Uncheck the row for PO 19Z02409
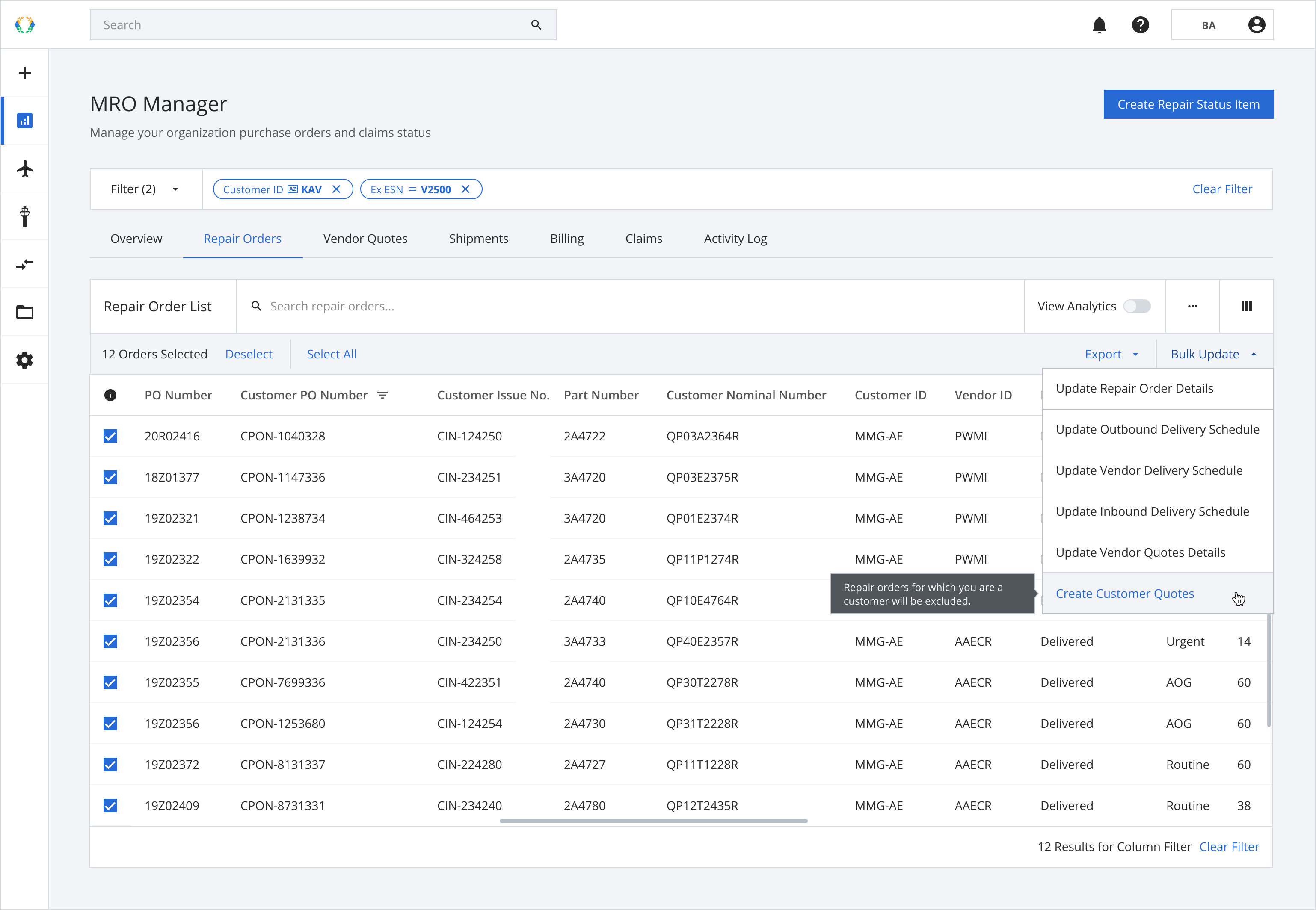Image resolution: width=1316 pixels, height=910 pixels. pyautogui.click(x=111, y=806)
